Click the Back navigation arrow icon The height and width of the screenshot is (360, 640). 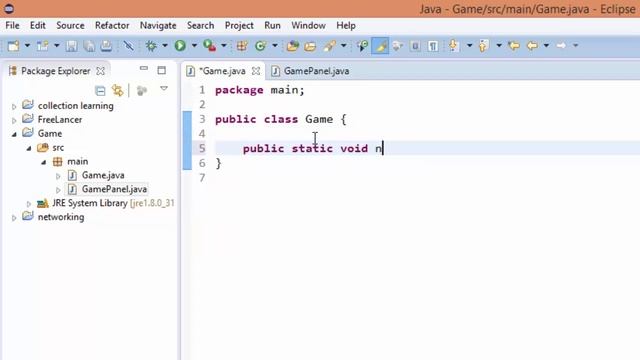tap(532, 46)
